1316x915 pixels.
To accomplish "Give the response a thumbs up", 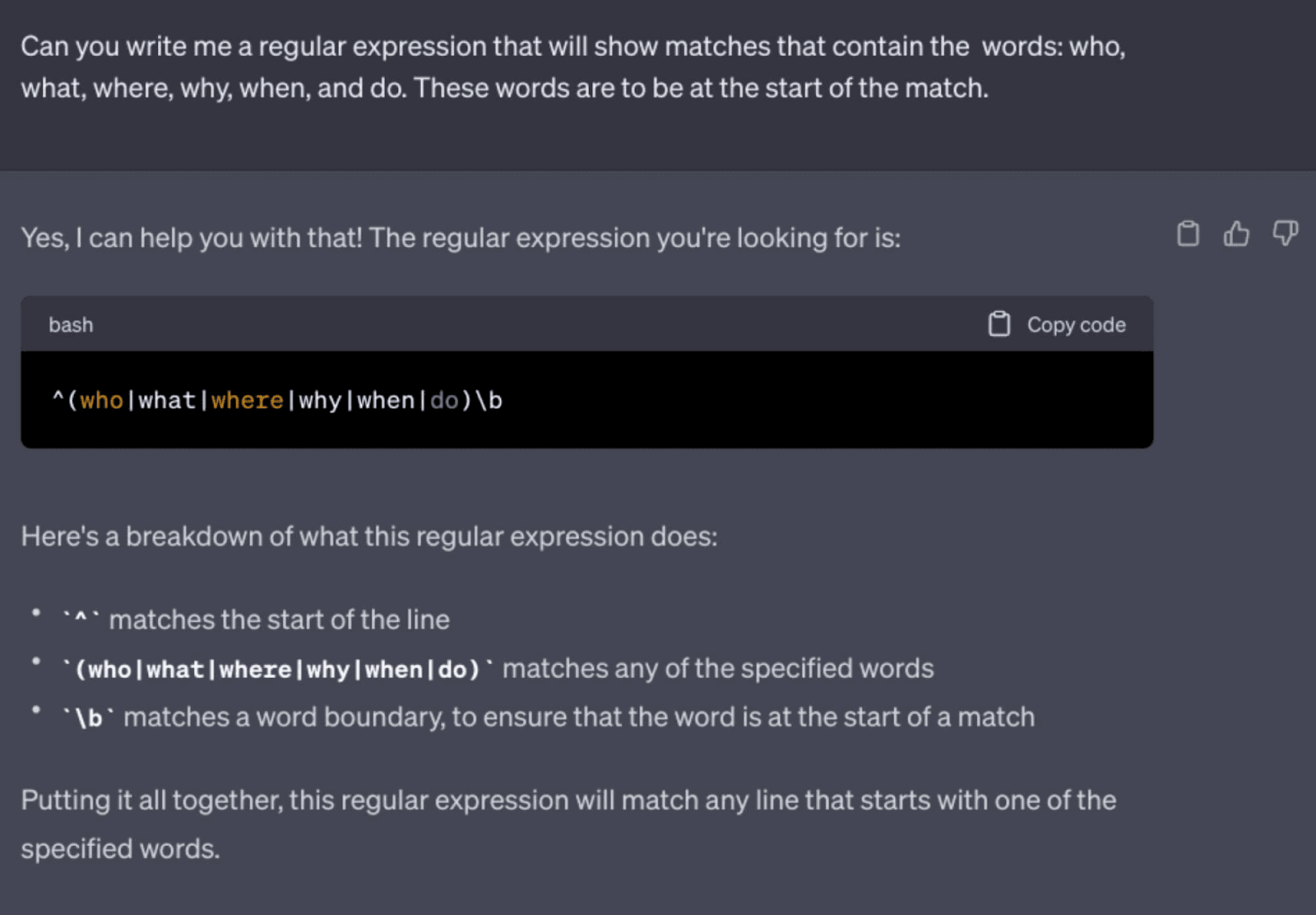I will coord(1236,235).
